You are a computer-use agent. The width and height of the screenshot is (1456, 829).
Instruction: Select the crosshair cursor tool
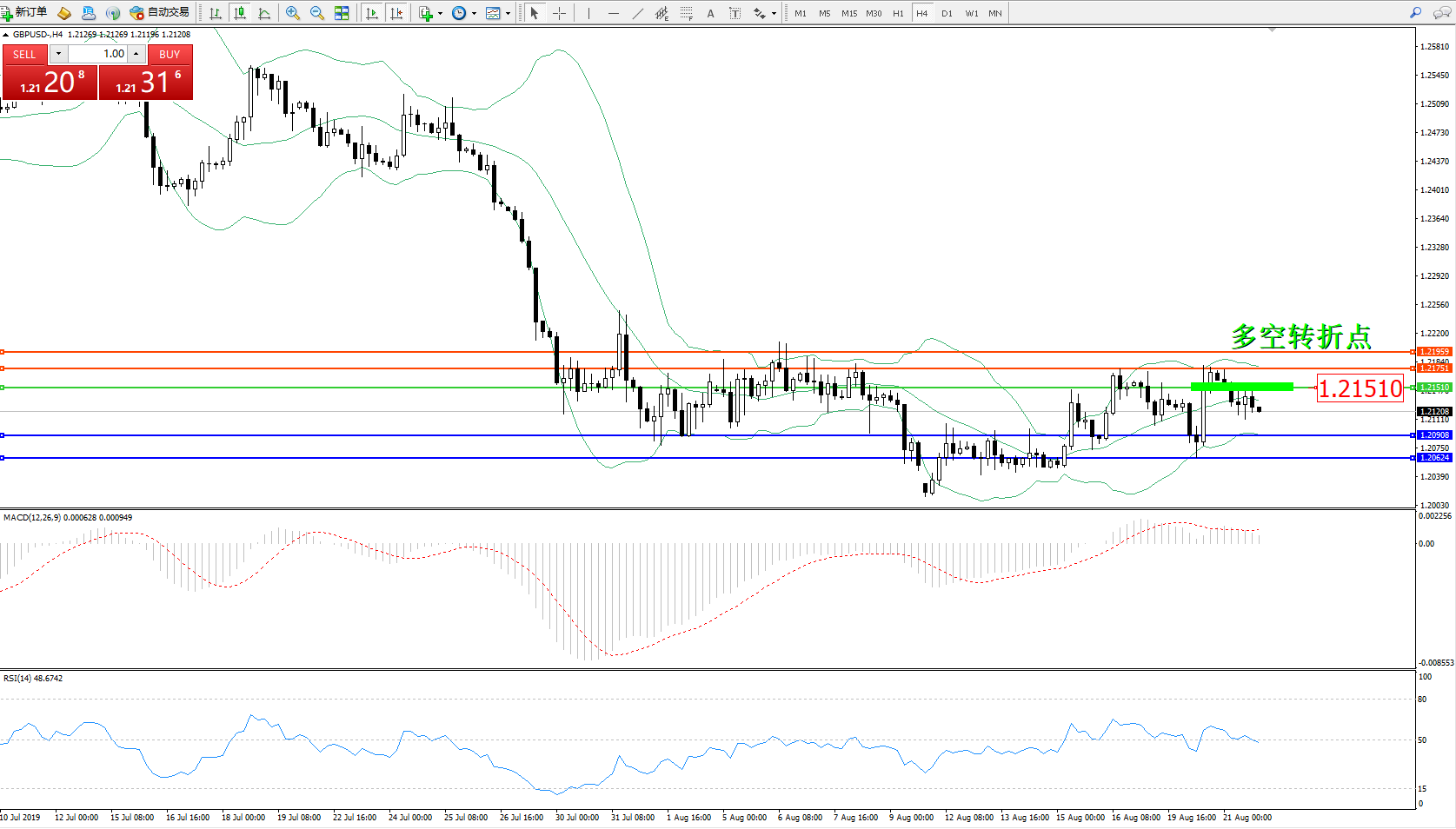[559, 13]
